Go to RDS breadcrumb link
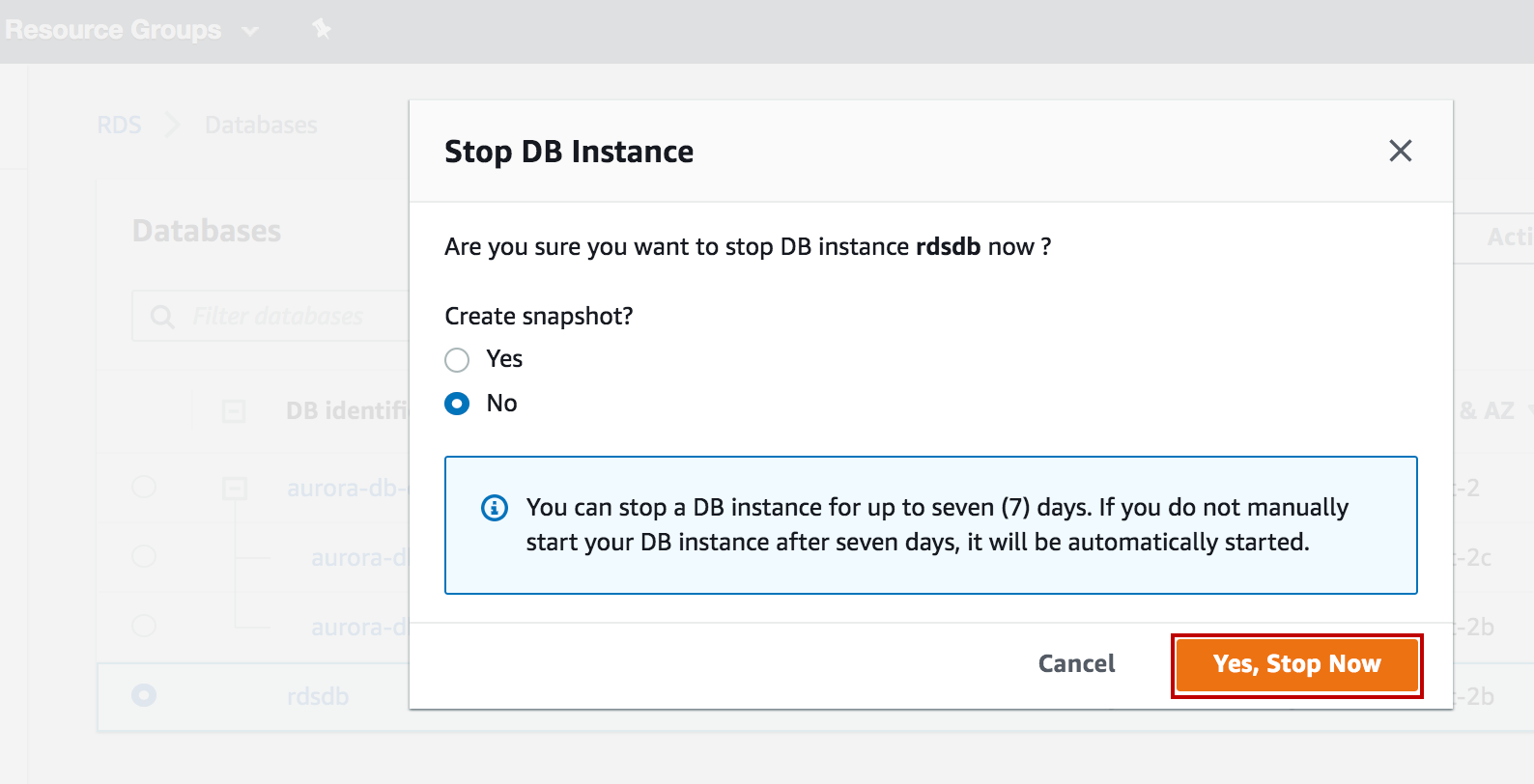The height and width of the screenshot is (784, 1534). (119, 125)
